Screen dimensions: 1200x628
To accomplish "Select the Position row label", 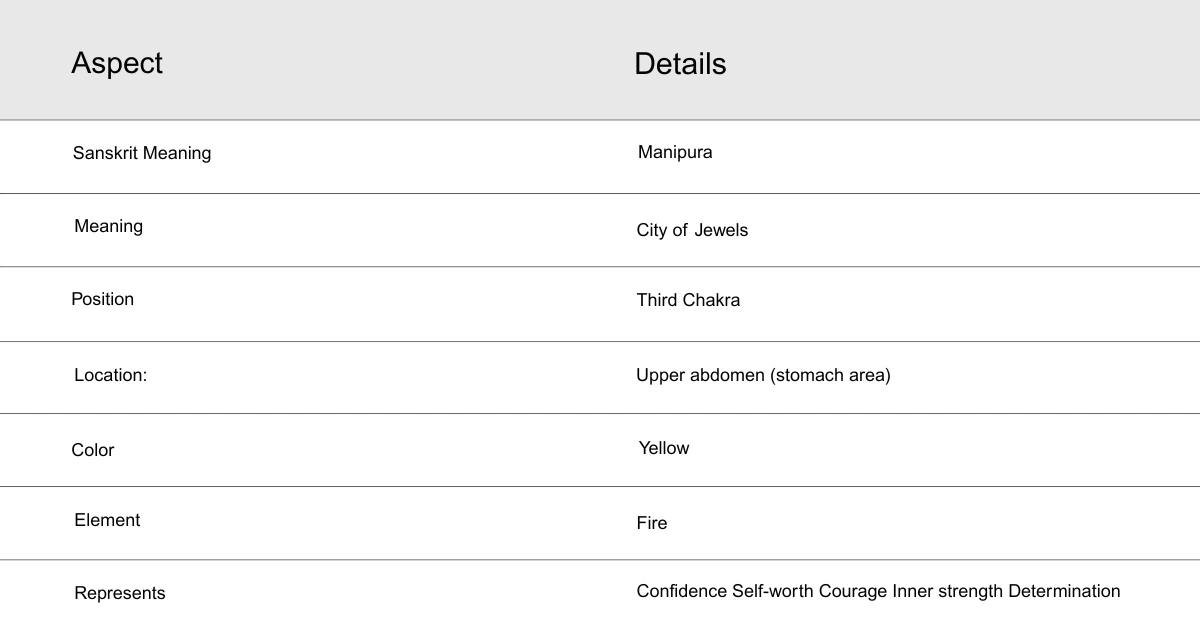I will tap(102, 299).
